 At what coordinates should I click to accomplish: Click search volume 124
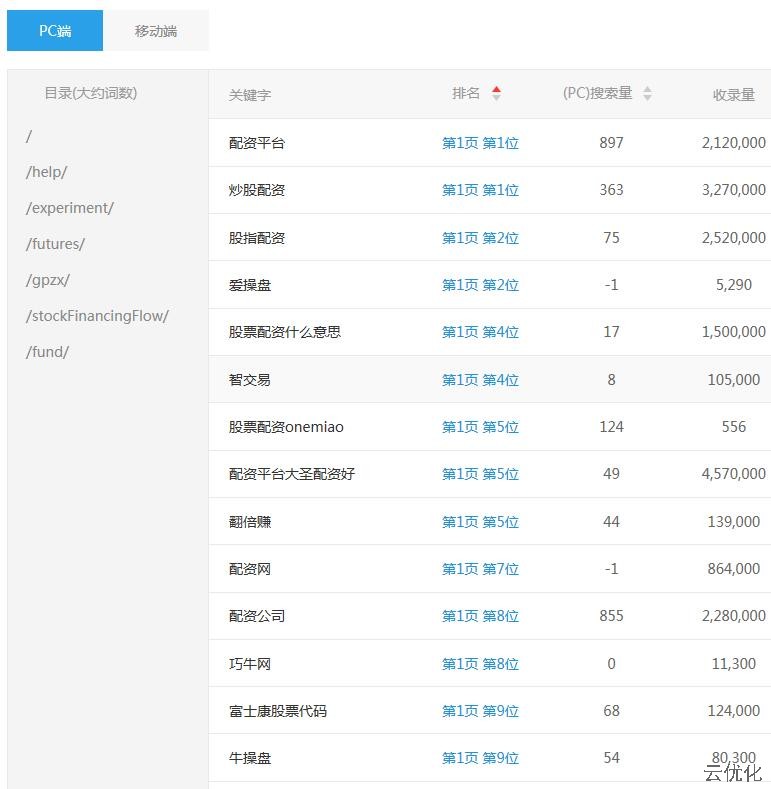point(611,427)
